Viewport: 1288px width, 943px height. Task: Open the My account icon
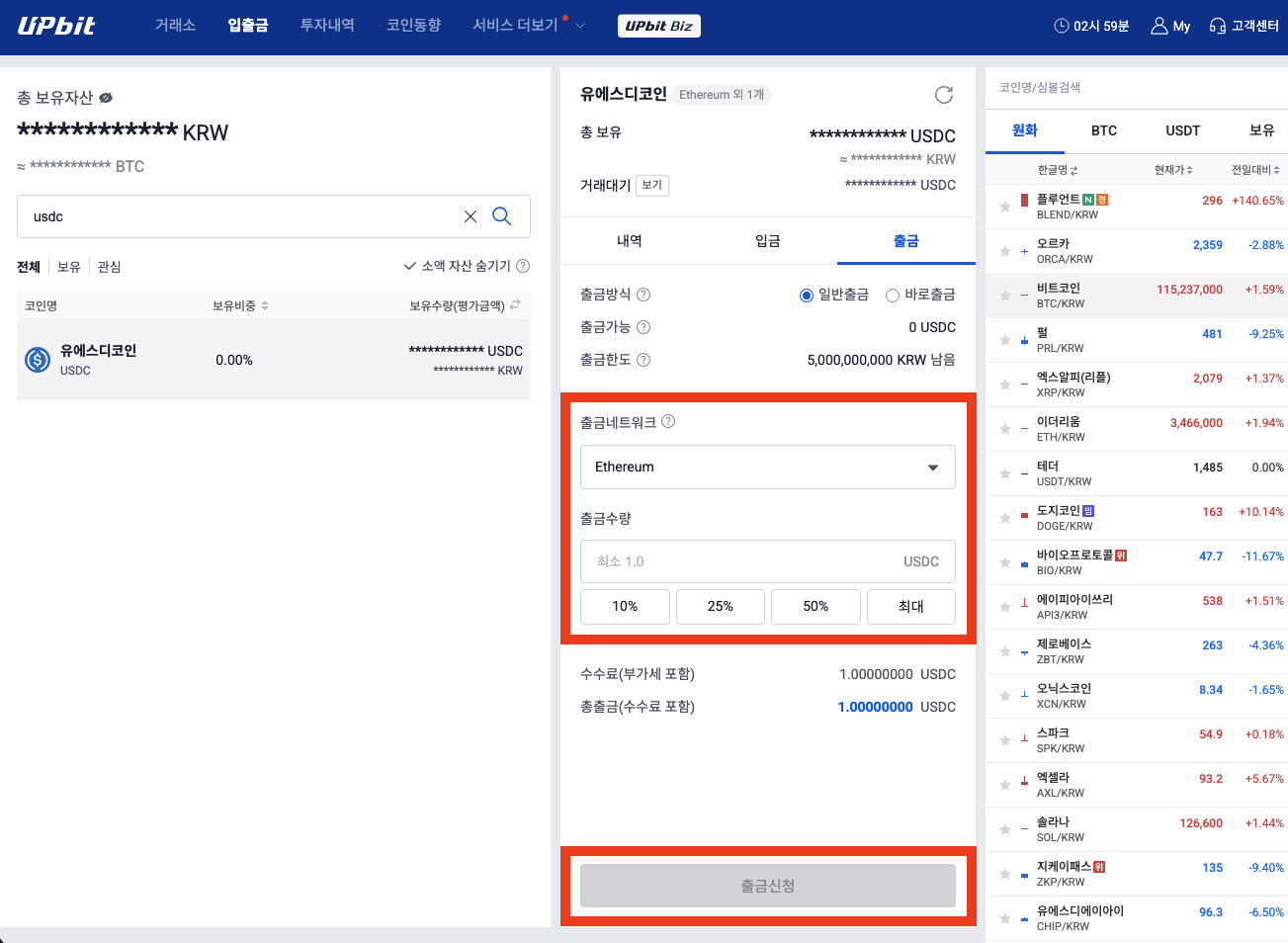[x=1159, y=26]
